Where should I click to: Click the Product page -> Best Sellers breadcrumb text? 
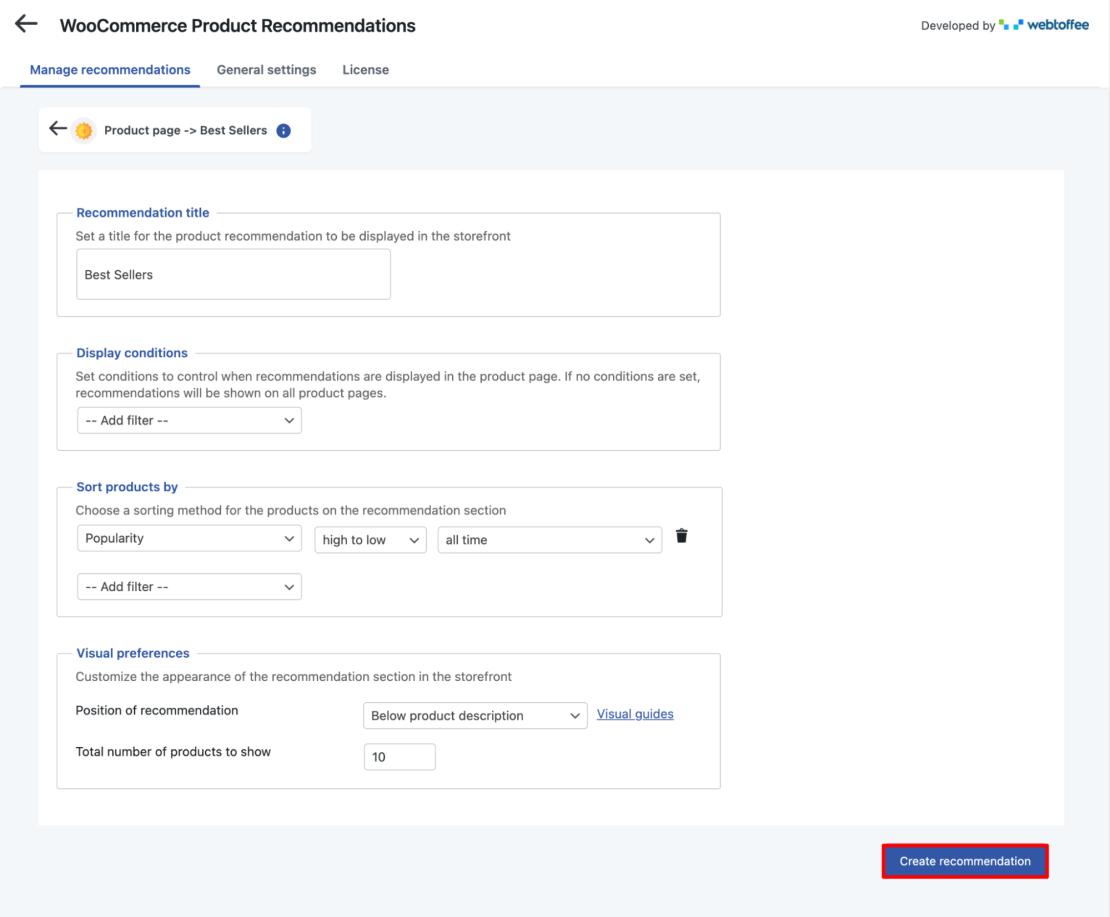point(185,130)
